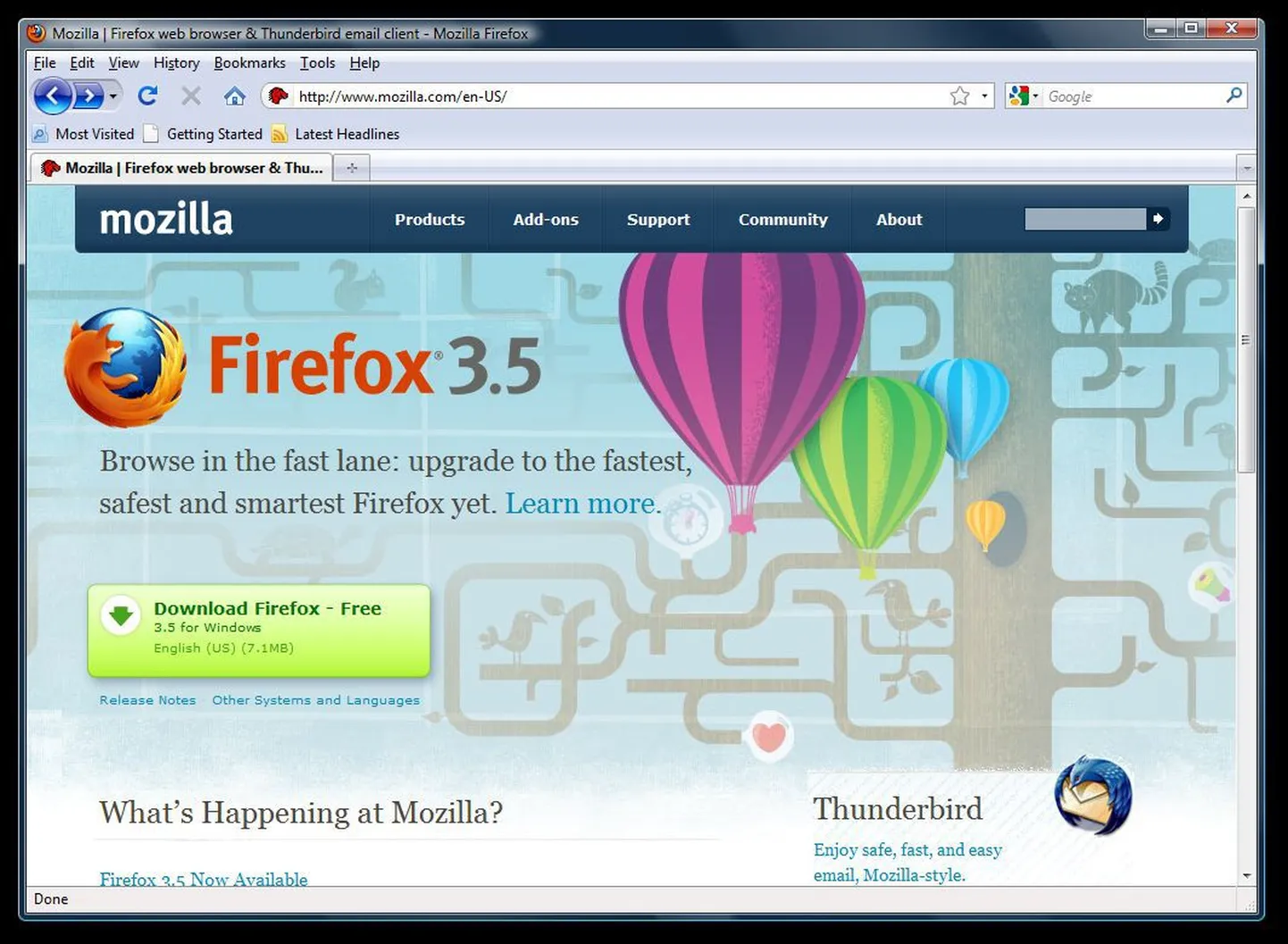Open the File menu
This screenshot has height=944, width=1288.
click(x=45, y=63)
